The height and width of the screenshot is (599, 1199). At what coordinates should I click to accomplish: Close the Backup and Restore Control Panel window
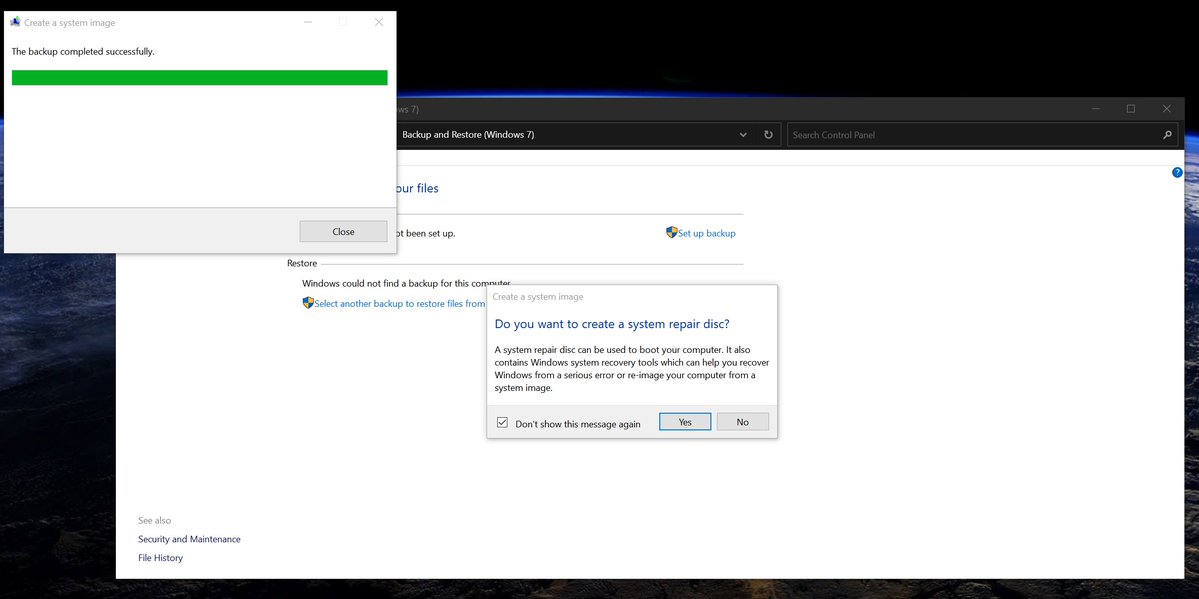[1166, 109]
